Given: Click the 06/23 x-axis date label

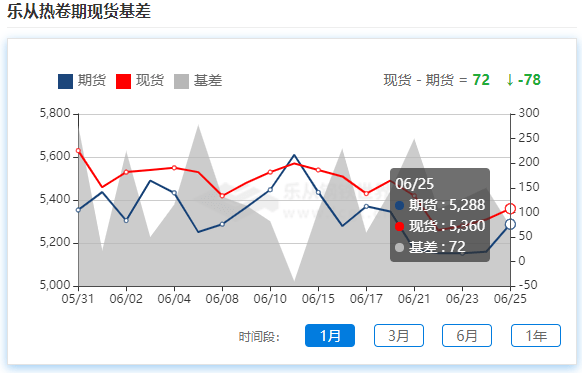Looking at the screenshot, I should [x=462, y=299].
